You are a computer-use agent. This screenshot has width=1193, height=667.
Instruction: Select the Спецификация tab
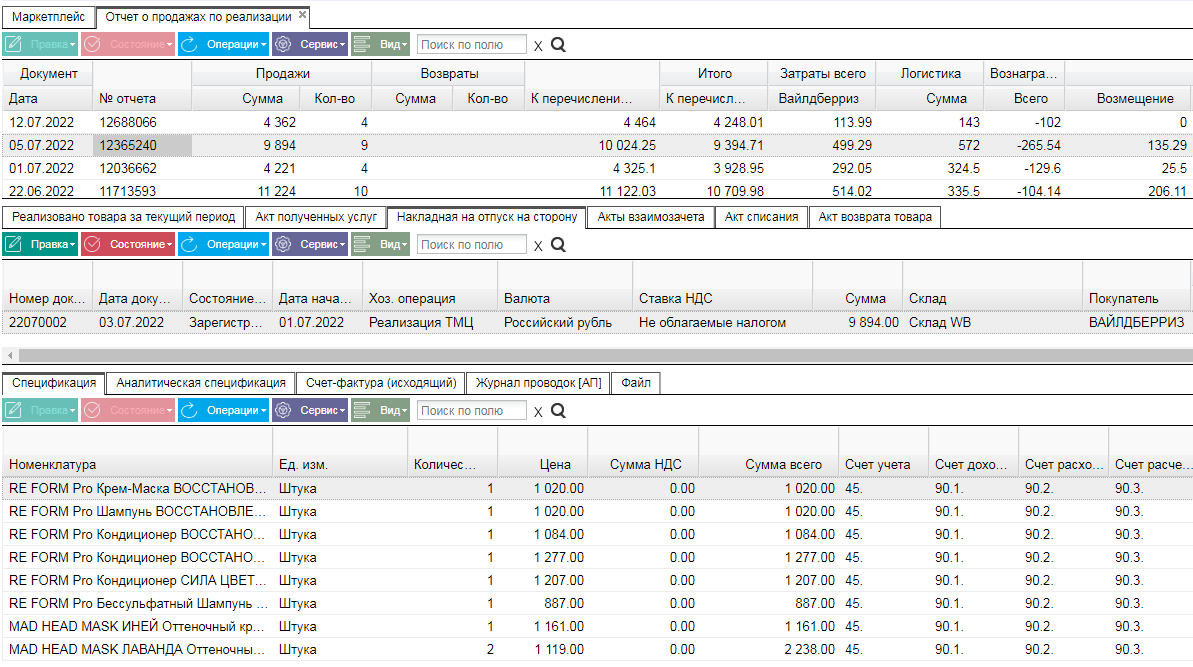point(54,383)
